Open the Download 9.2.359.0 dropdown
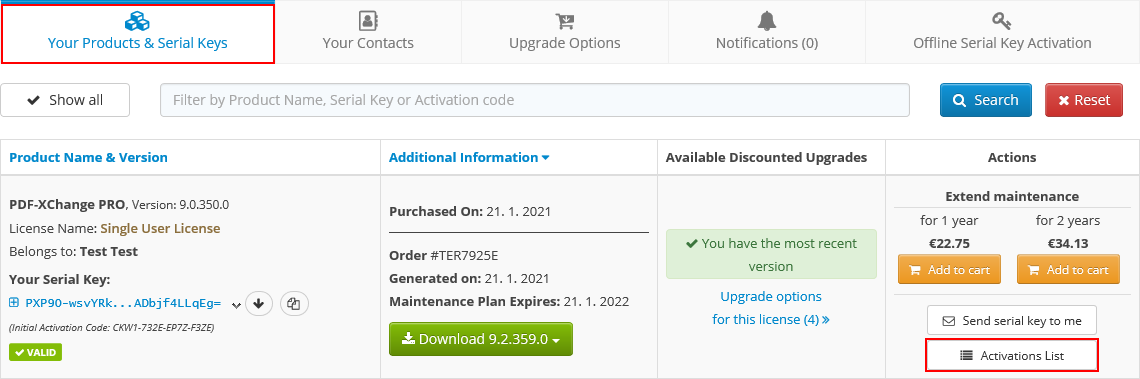 (481, 339)
